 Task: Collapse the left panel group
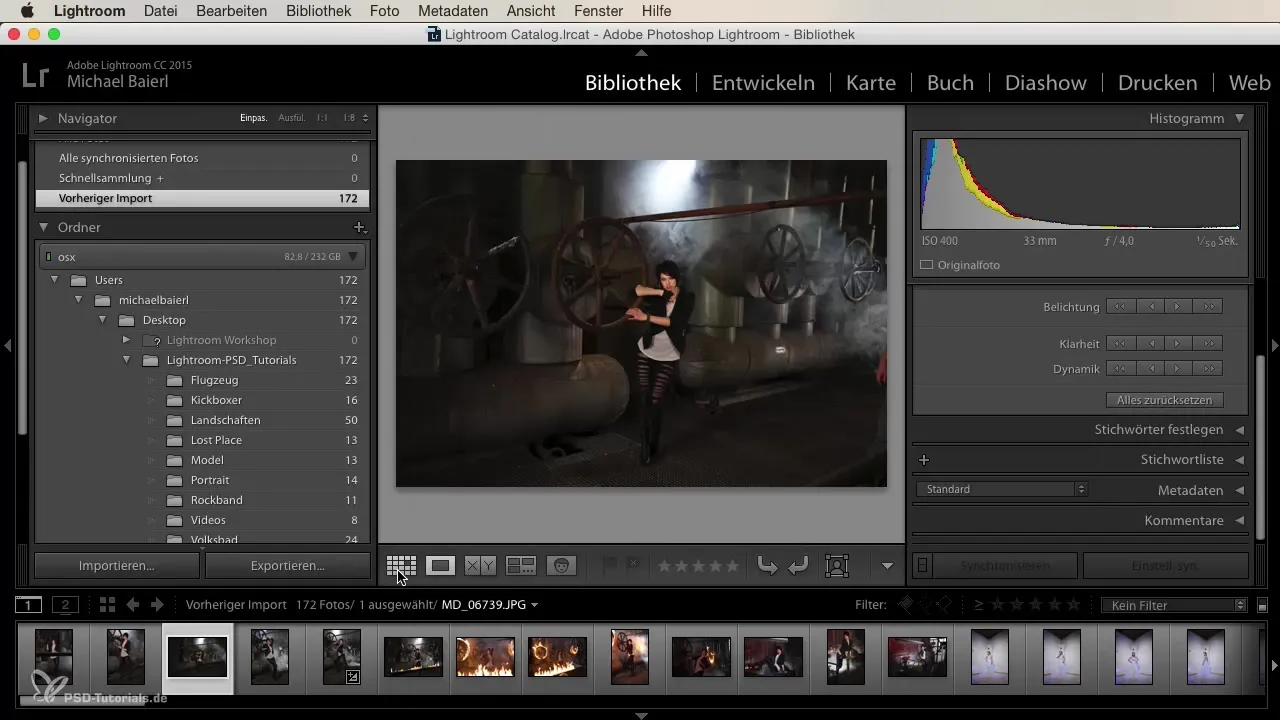click(7, 345)
